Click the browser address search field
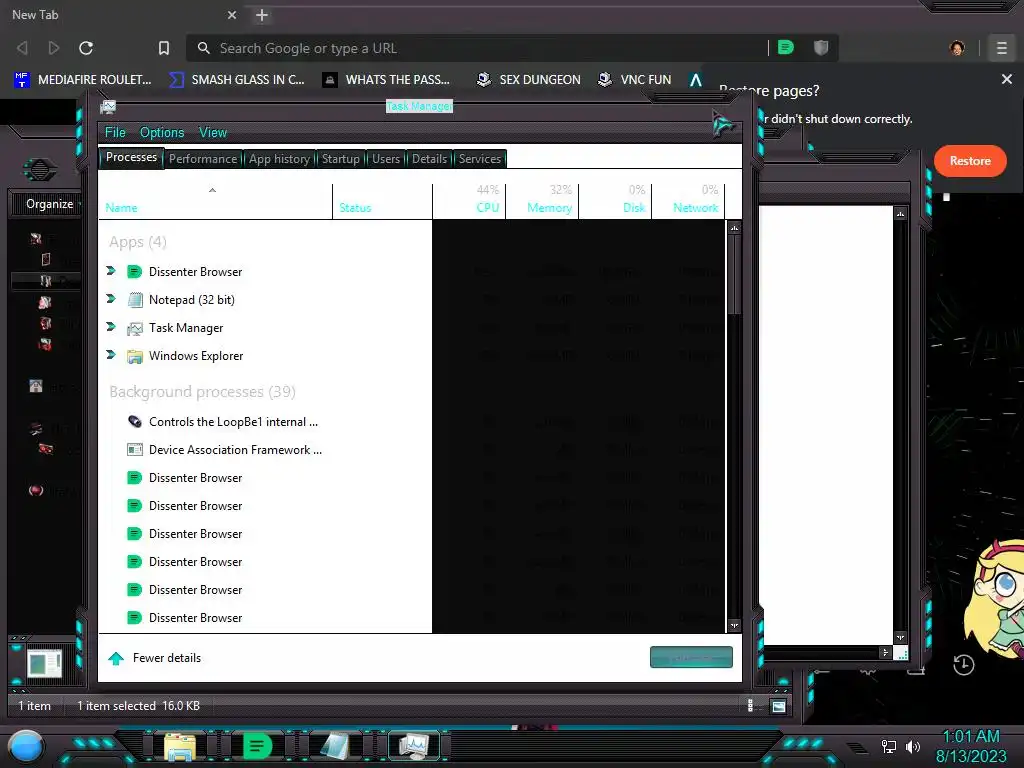 click(483, 48)
